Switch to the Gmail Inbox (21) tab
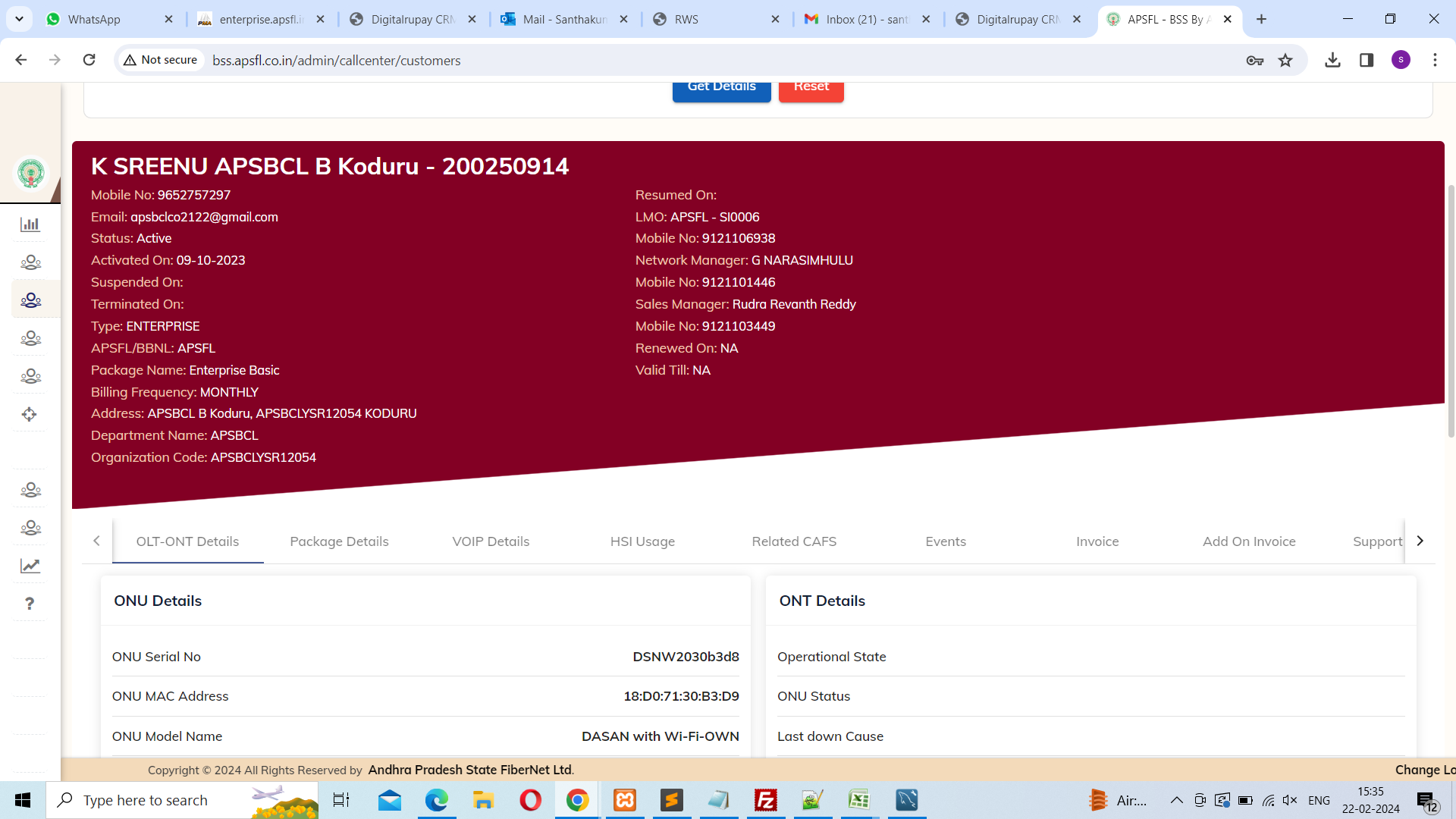The height and width of the screenshot is (819, 1456). [867, 19]
